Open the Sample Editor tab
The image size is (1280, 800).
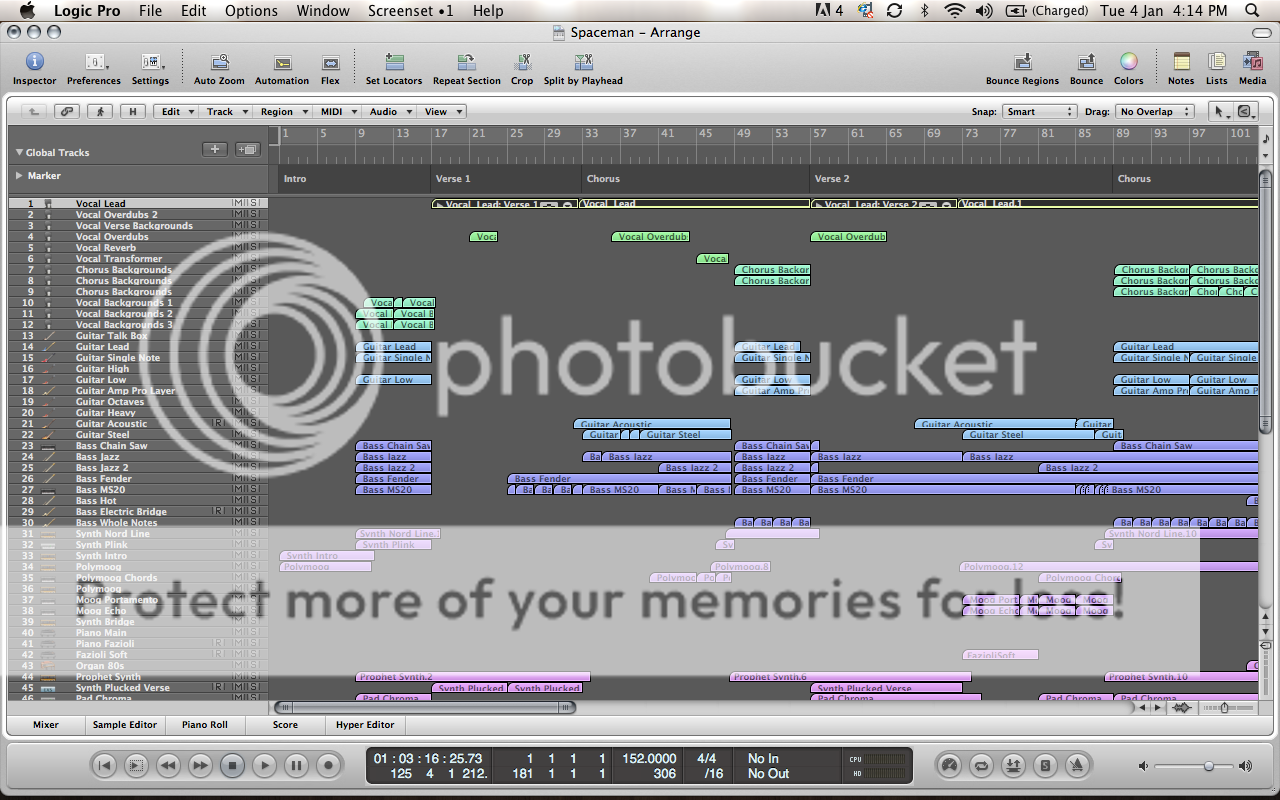coord(125,725)
